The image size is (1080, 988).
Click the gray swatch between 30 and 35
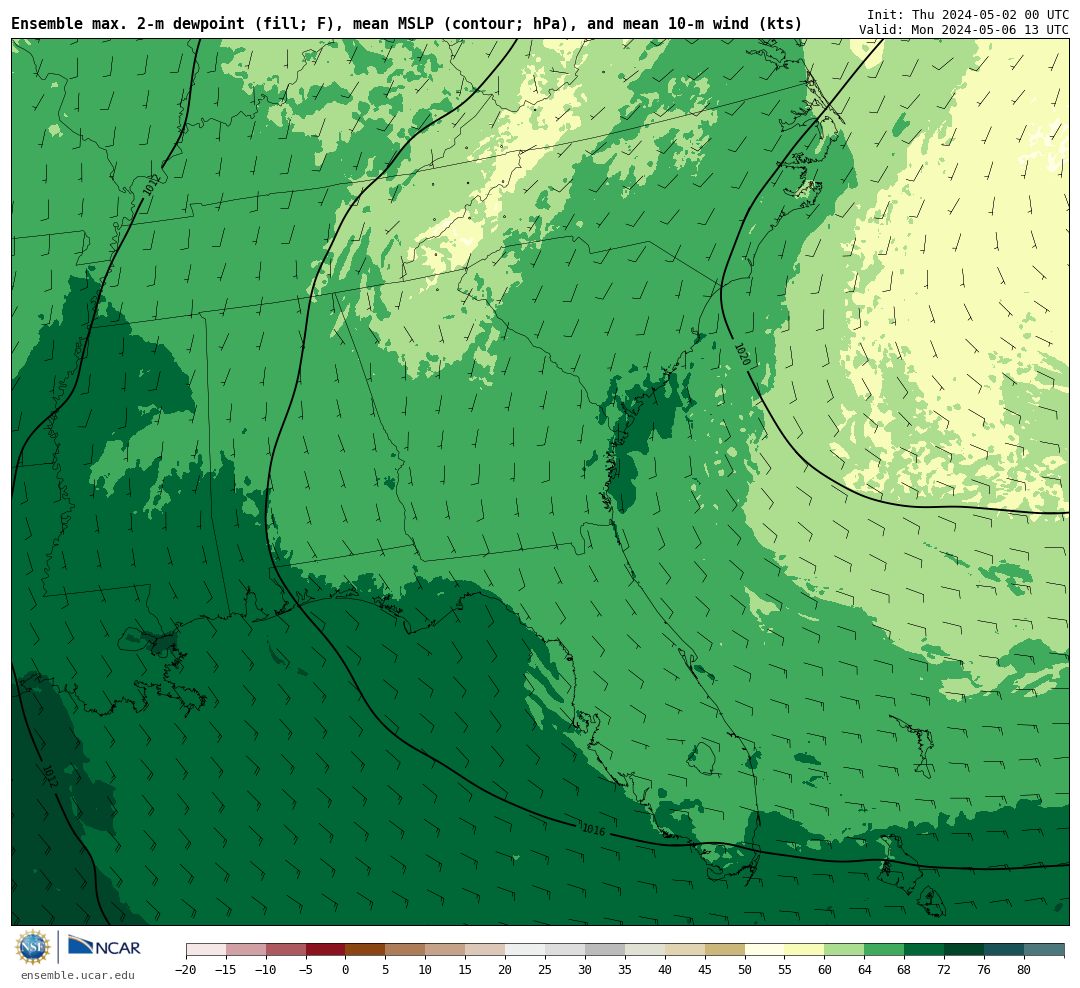pos(605,950)
